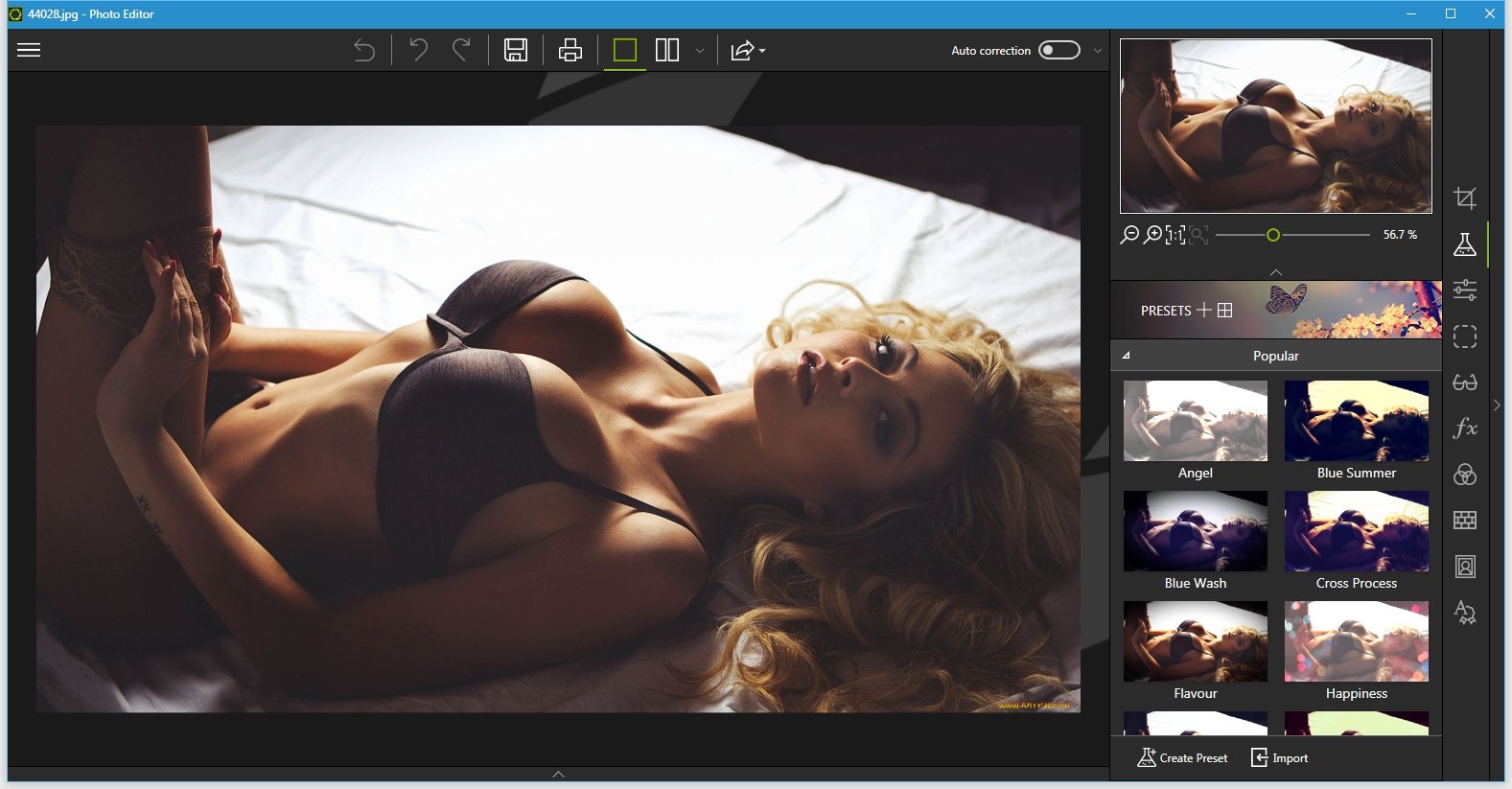1512x789 pixels.
Task: Open the text tool icon
Action: (x=1465, y=613)
